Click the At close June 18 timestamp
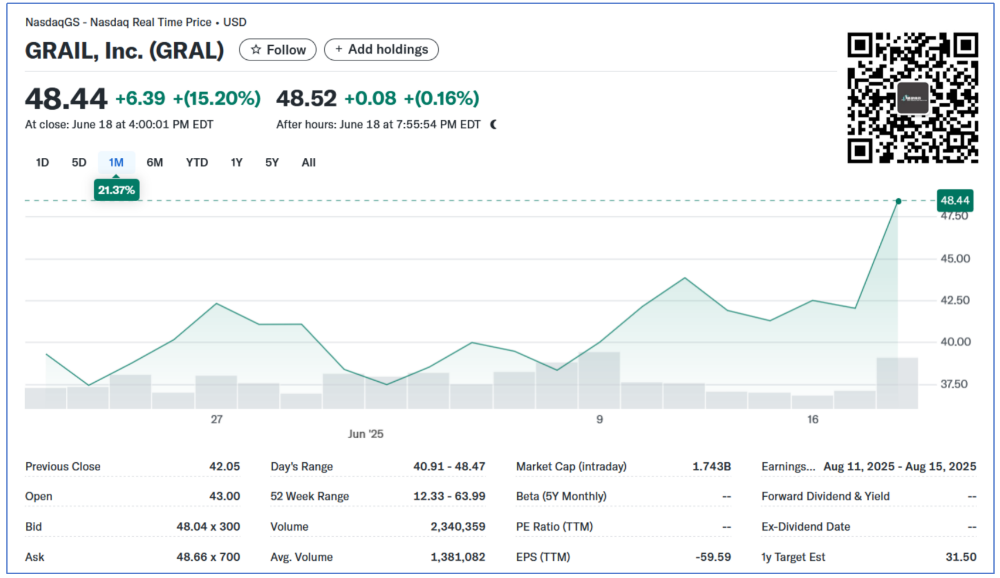1000x578 pixels. click(x=119, y=124)
